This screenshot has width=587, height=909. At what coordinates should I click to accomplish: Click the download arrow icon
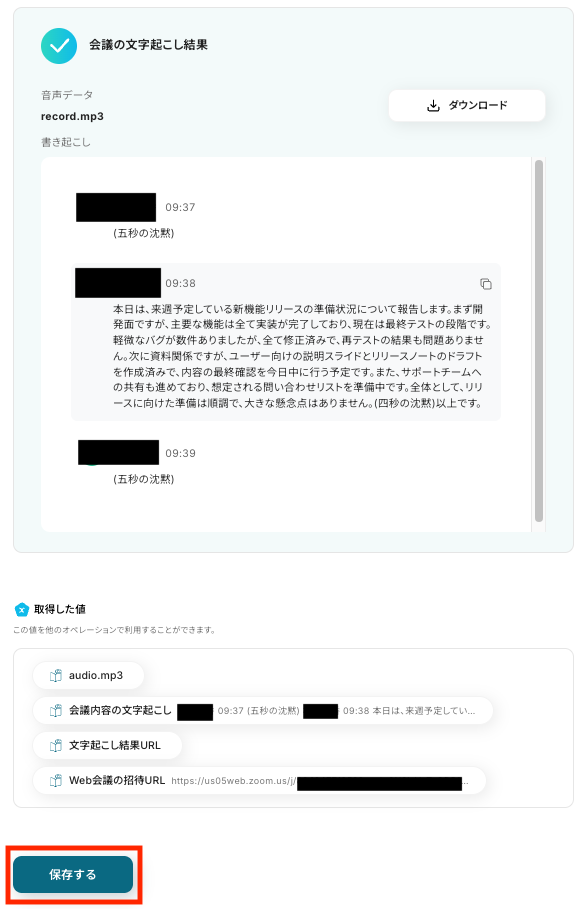coord(433,106)
